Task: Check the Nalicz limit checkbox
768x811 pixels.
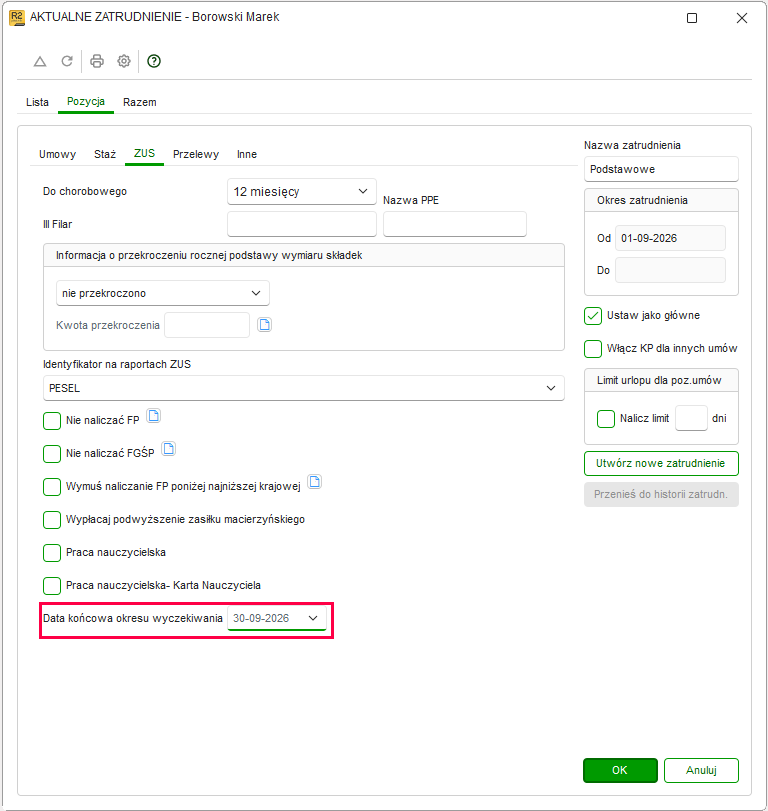Action: tap(606, 418)
